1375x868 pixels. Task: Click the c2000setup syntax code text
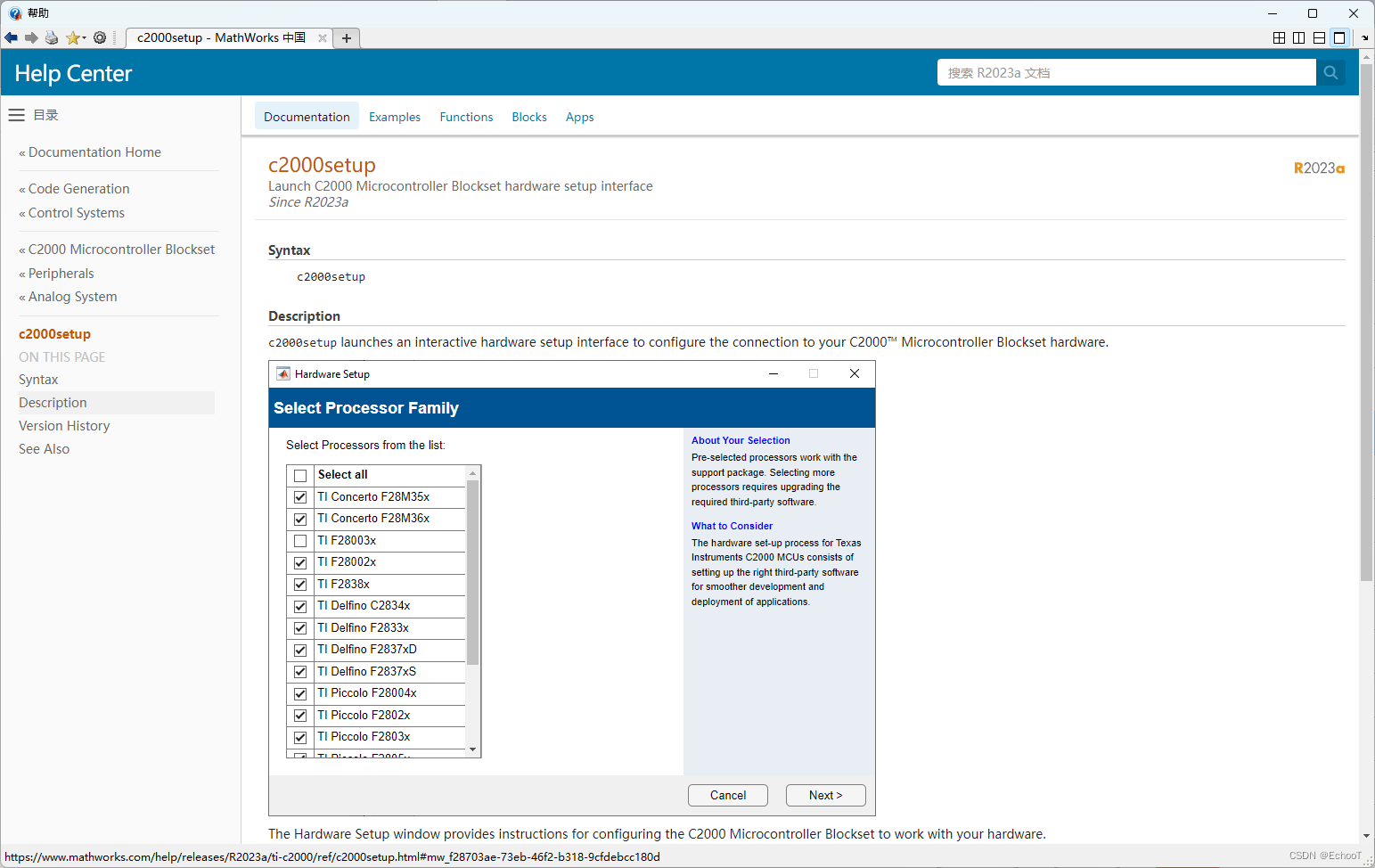click(331, 277)
